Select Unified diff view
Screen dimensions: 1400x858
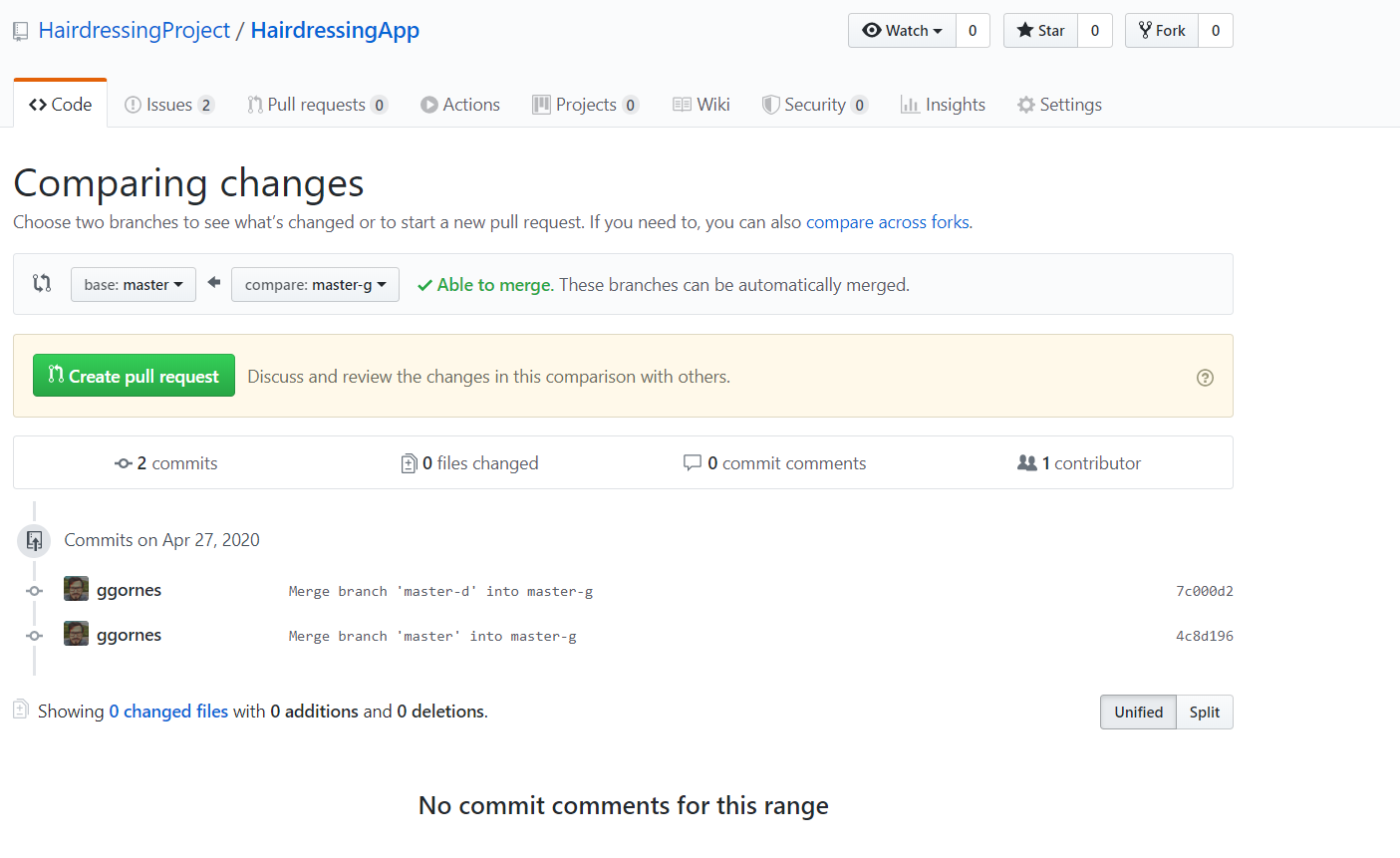click(1138, 713)
